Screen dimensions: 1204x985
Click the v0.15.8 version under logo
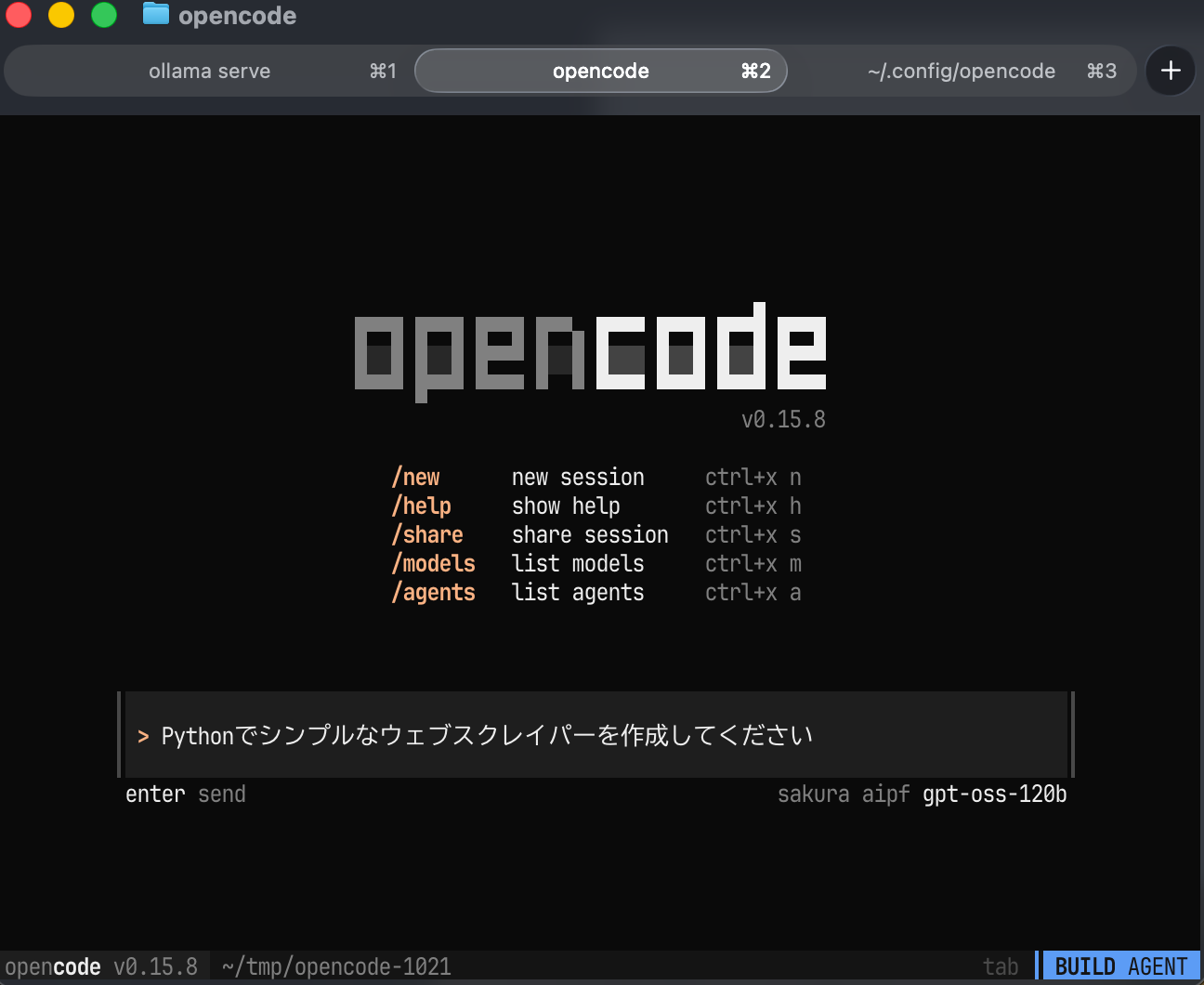pyautogui.click(x=783, y=420)
